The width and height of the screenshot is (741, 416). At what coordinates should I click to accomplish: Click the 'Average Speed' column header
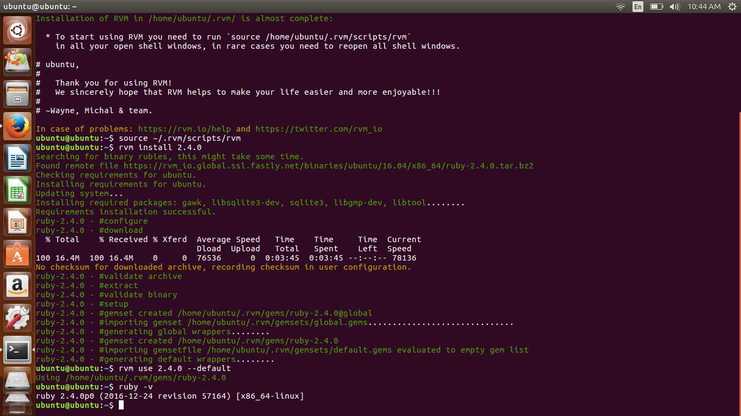[228, 239]
